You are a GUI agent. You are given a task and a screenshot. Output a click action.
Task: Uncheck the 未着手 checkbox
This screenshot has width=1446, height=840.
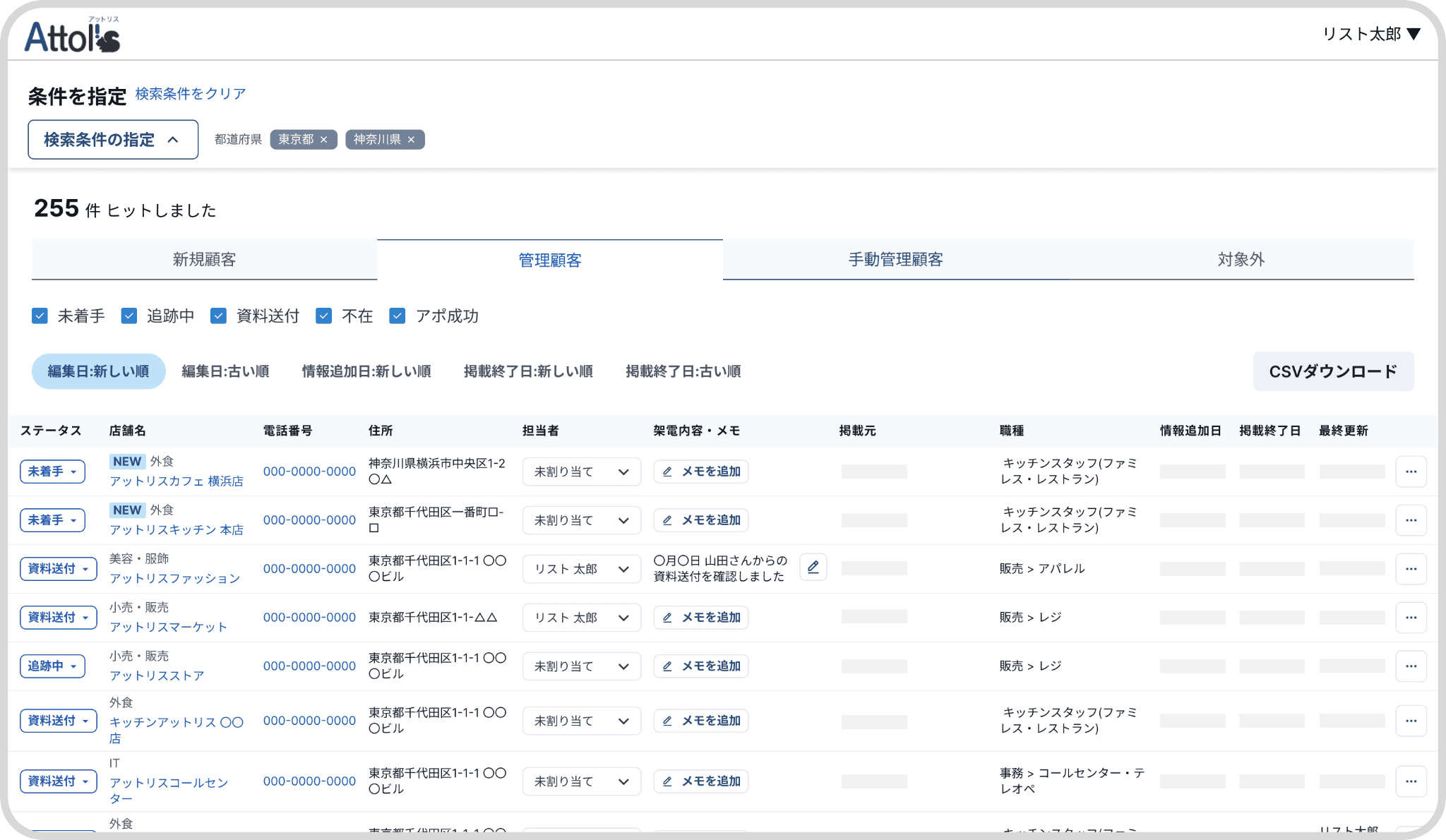pyautogui.click(x=40, y=316)
